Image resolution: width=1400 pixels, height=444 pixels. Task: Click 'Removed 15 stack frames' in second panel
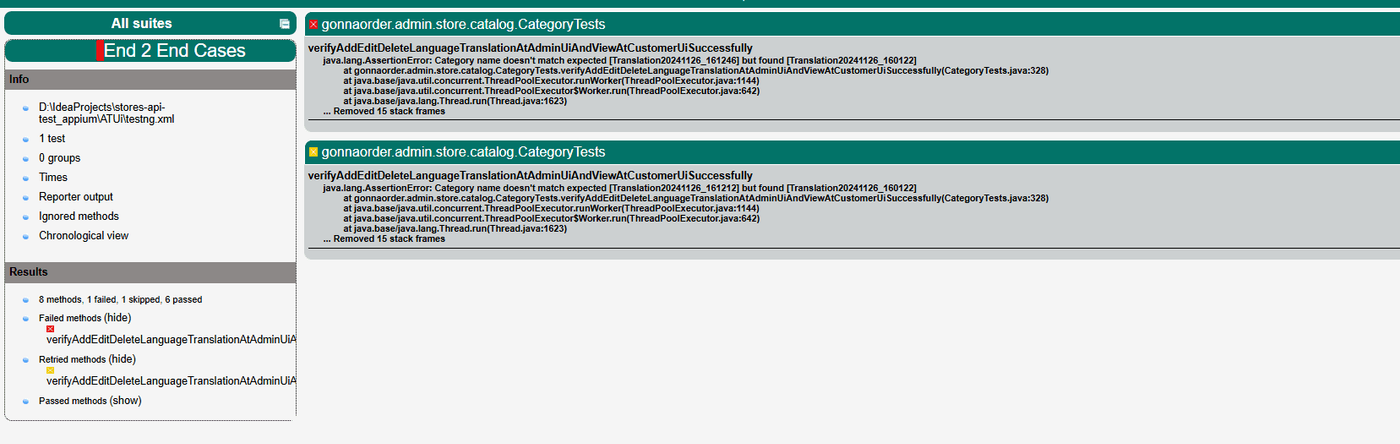384,239
